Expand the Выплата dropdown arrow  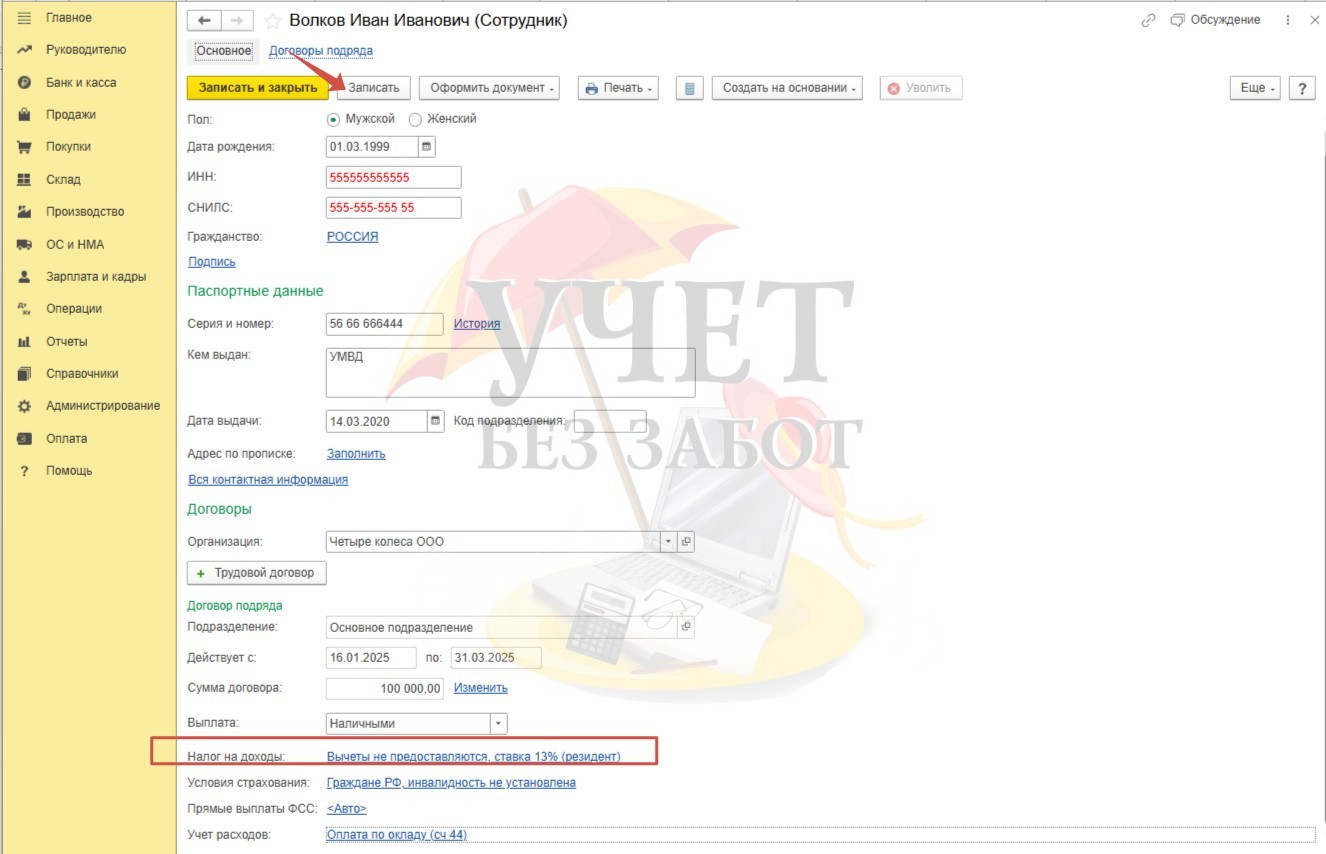pos(499,723)
